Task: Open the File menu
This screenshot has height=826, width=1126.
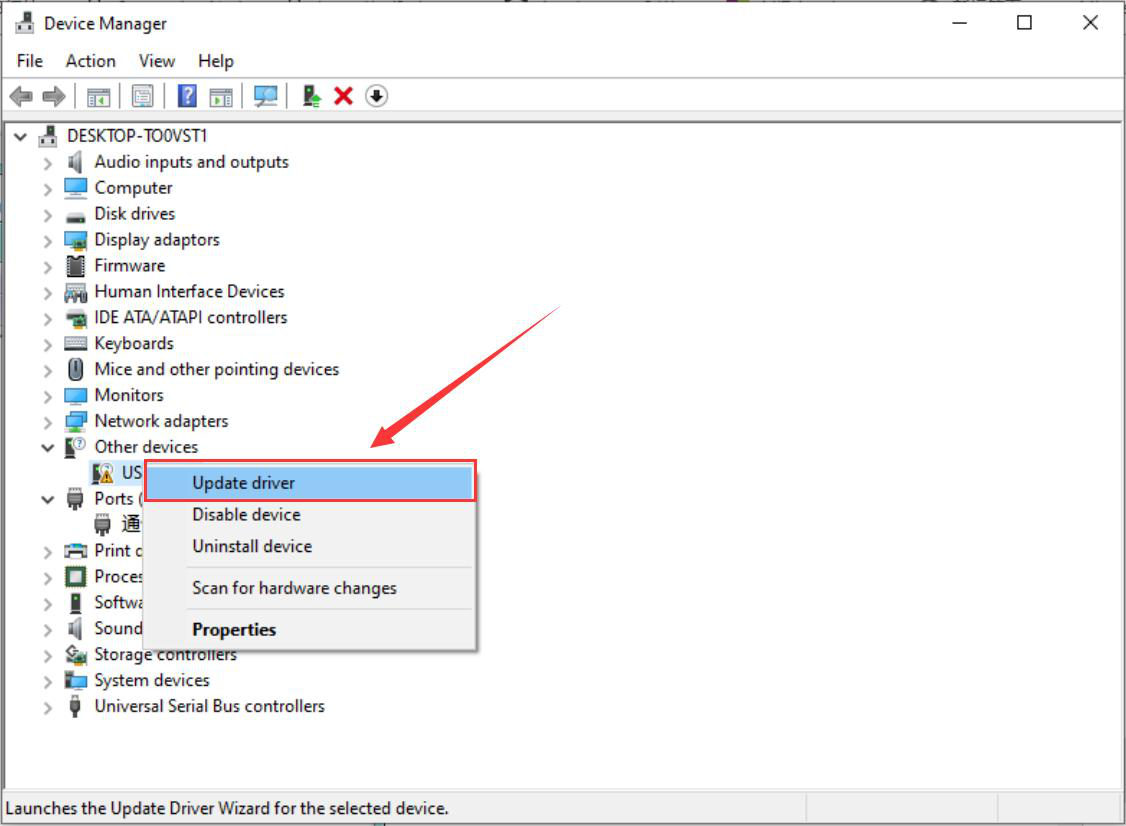Action: point(30,61)
